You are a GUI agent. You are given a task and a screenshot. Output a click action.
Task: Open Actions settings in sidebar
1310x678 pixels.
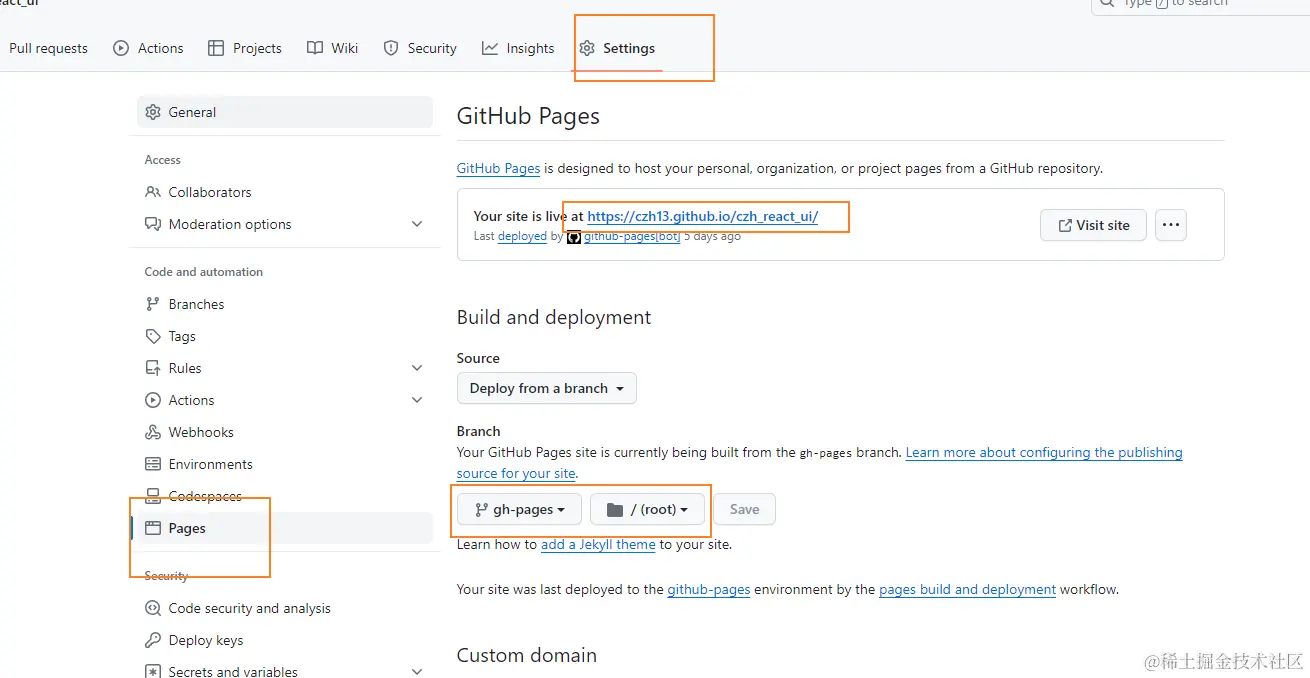285,400
